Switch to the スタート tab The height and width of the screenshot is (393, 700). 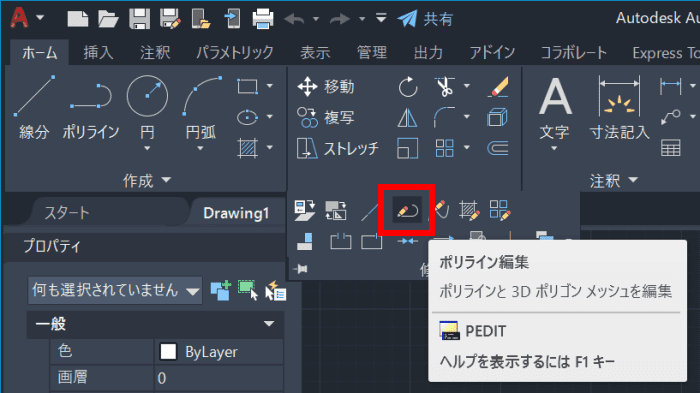click(x=67, y=213)
